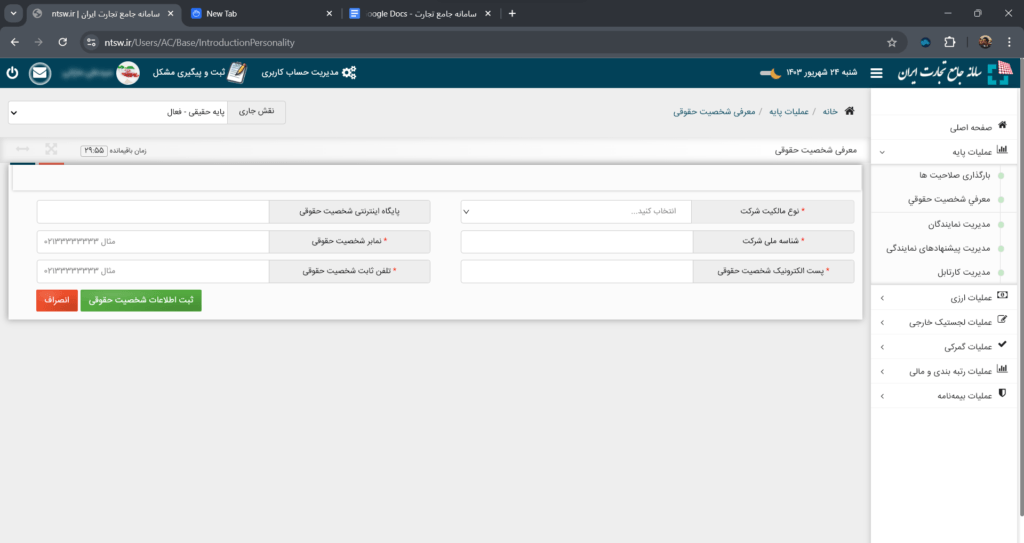The height and width of the screenshot is (543, 1024).
Task: Expand عملیات لجستیک خارجی chevron
Action: 882,322
